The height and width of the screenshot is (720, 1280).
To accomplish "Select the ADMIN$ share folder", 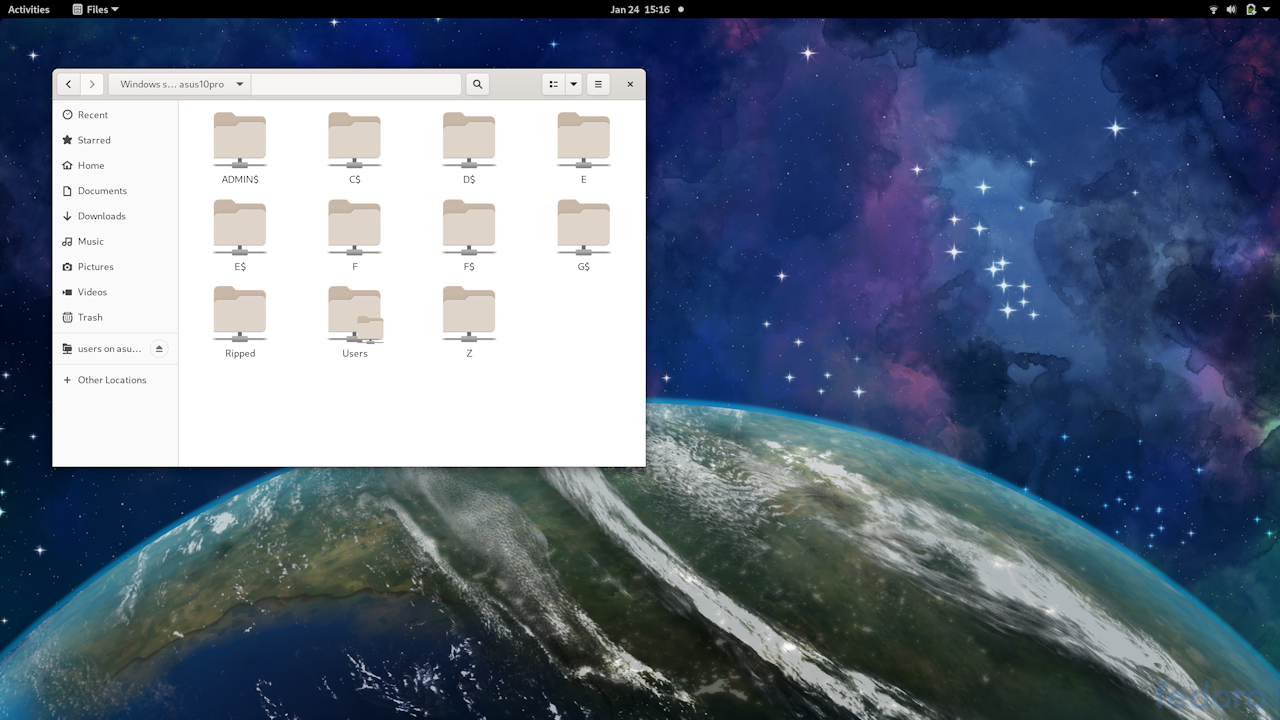I will tap(240, 148).
